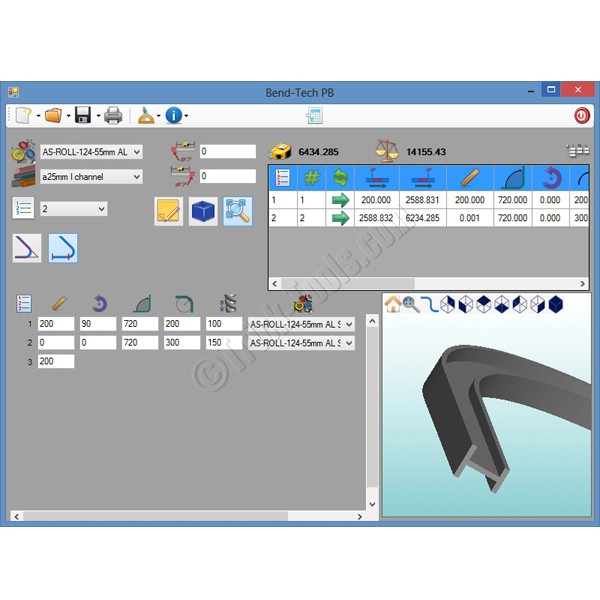Open the bend count dropdown showing 2
Image resolution: width=600 pixels, height=600 pixels.
point(73,209)
